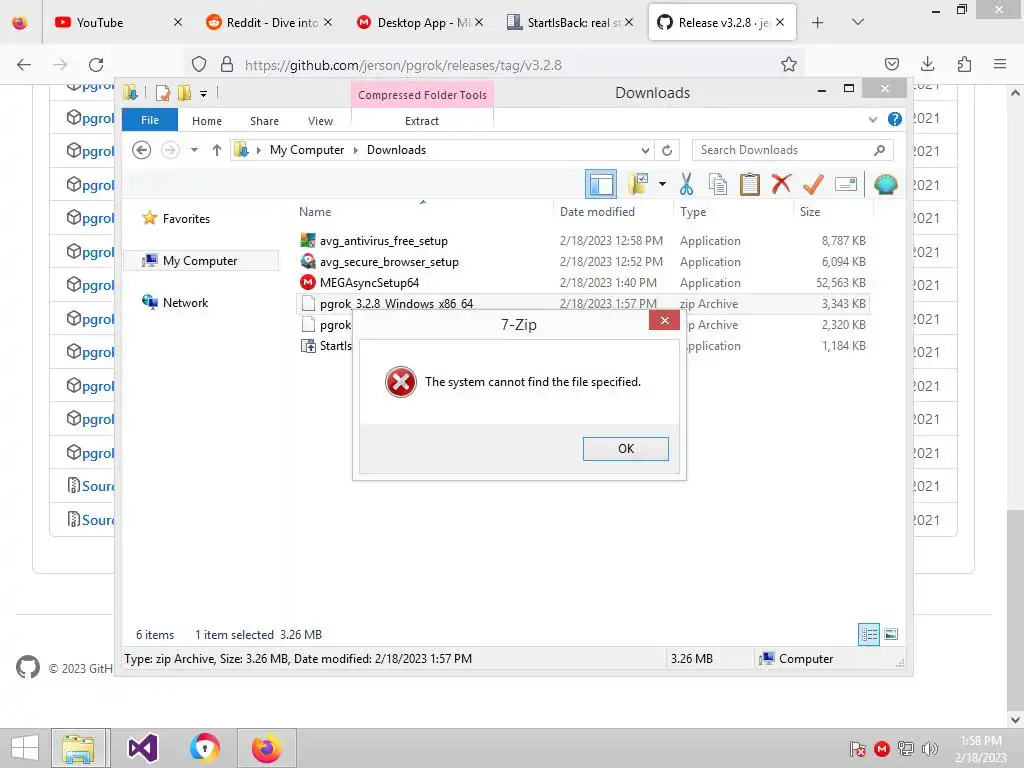Click the blue shell globe toolbar icon
The width and height of the screenshot is (1024, 768).
click(x=885, y=184)
